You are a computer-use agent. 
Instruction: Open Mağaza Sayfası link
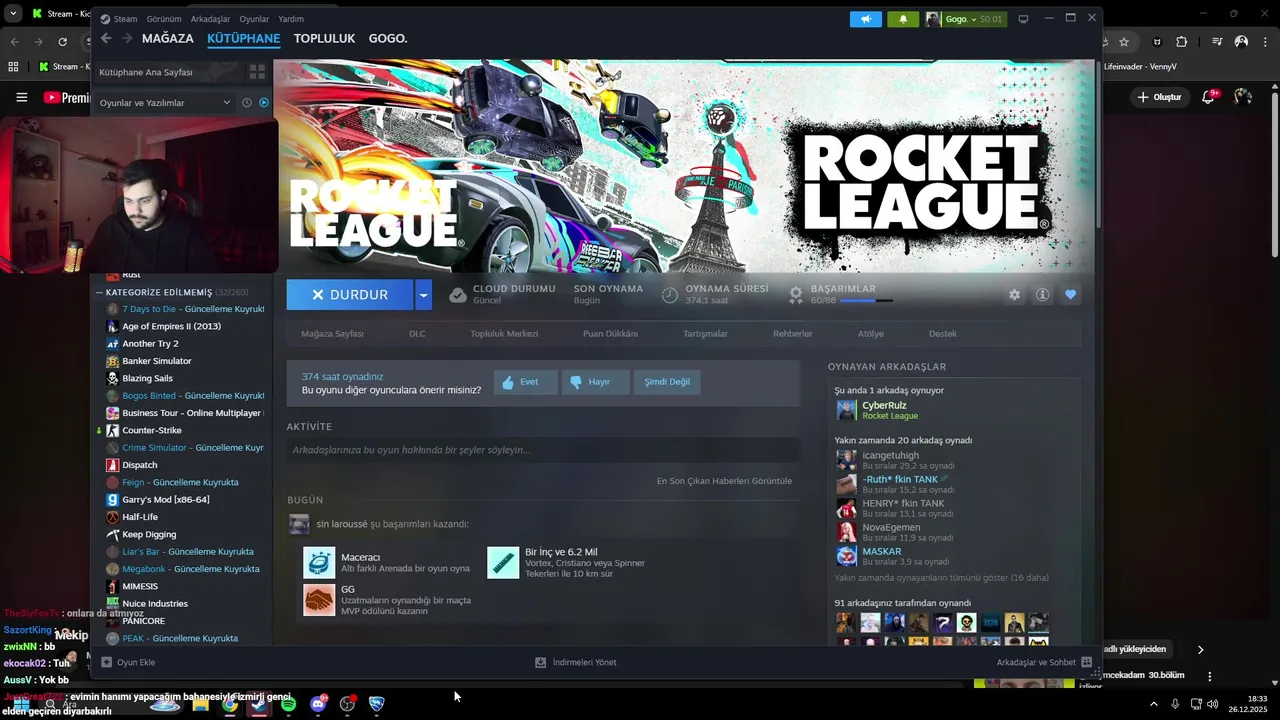(x=332, y=334)
